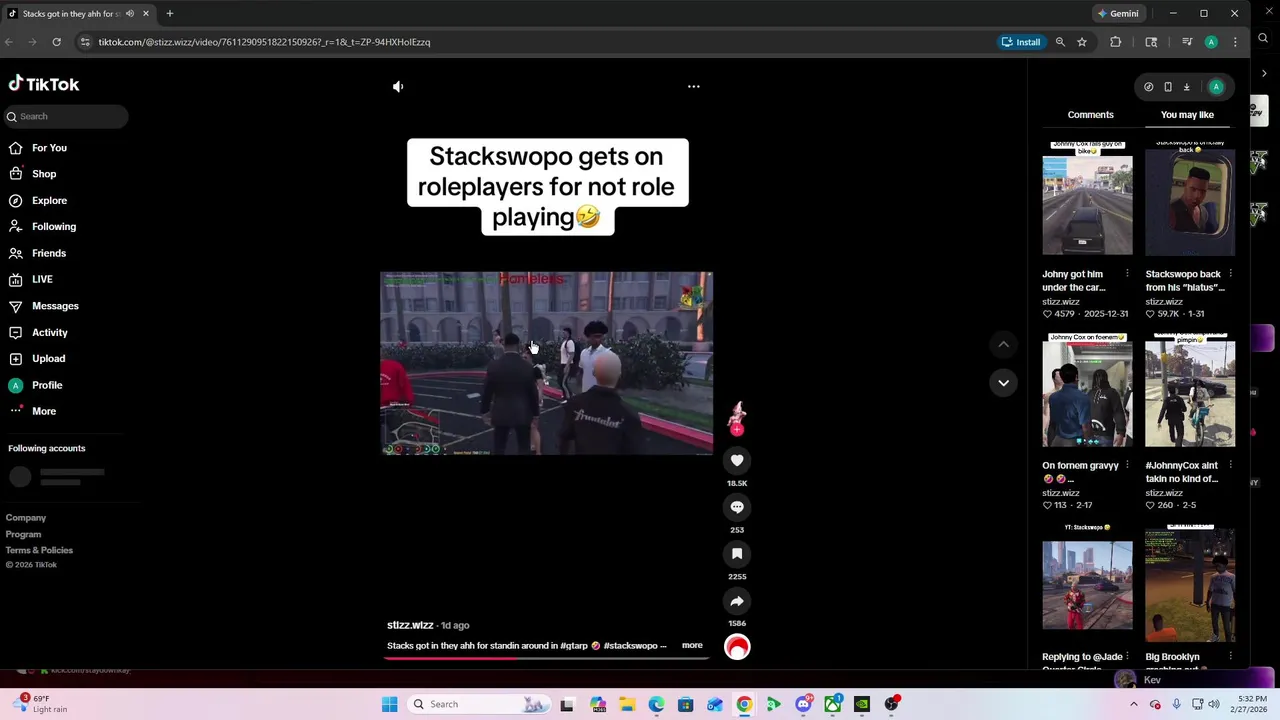Image resolution: width=1280 pixels, height=720 pixels.
Task: Open the Chrome three-dot menu
Action: pyautogui.click(x=1235, y=42)
